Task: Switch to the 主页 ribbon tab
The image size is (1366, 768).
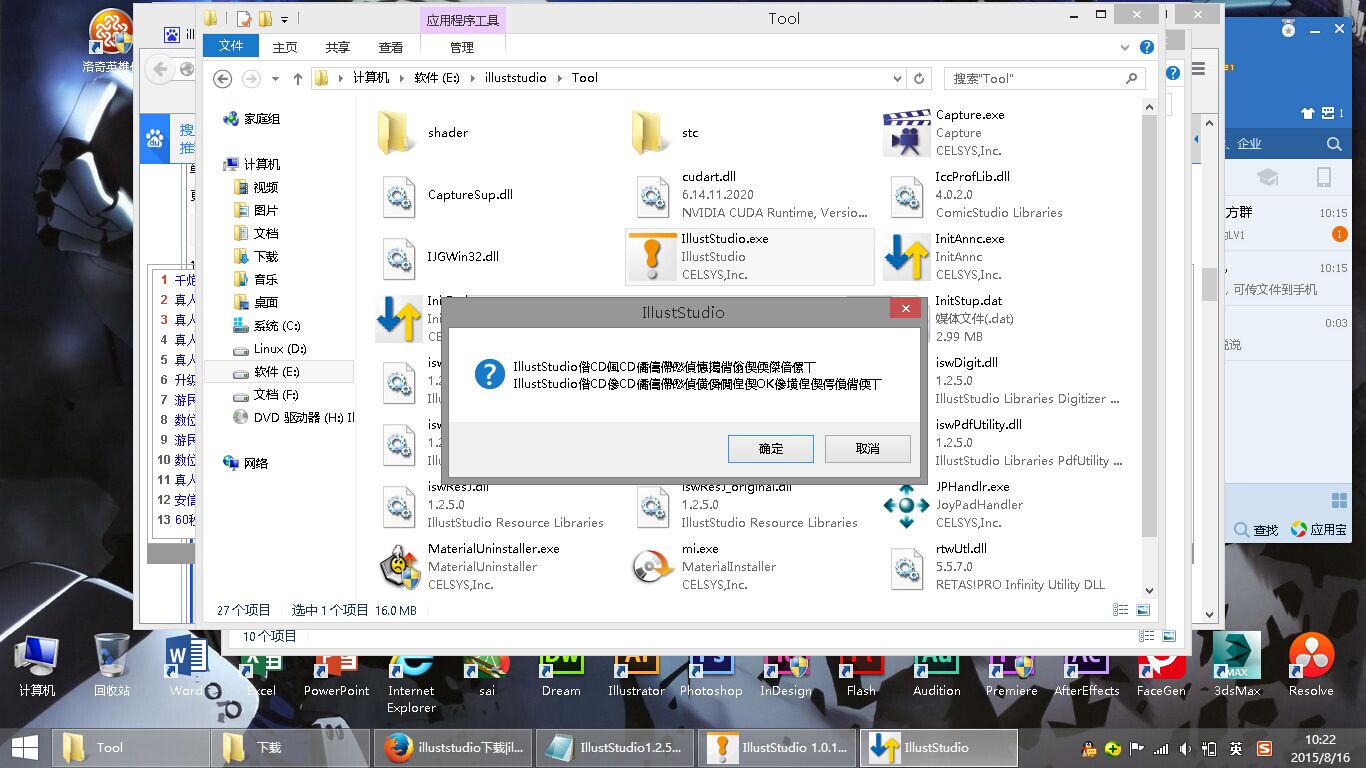Action: tap(285, 47)
